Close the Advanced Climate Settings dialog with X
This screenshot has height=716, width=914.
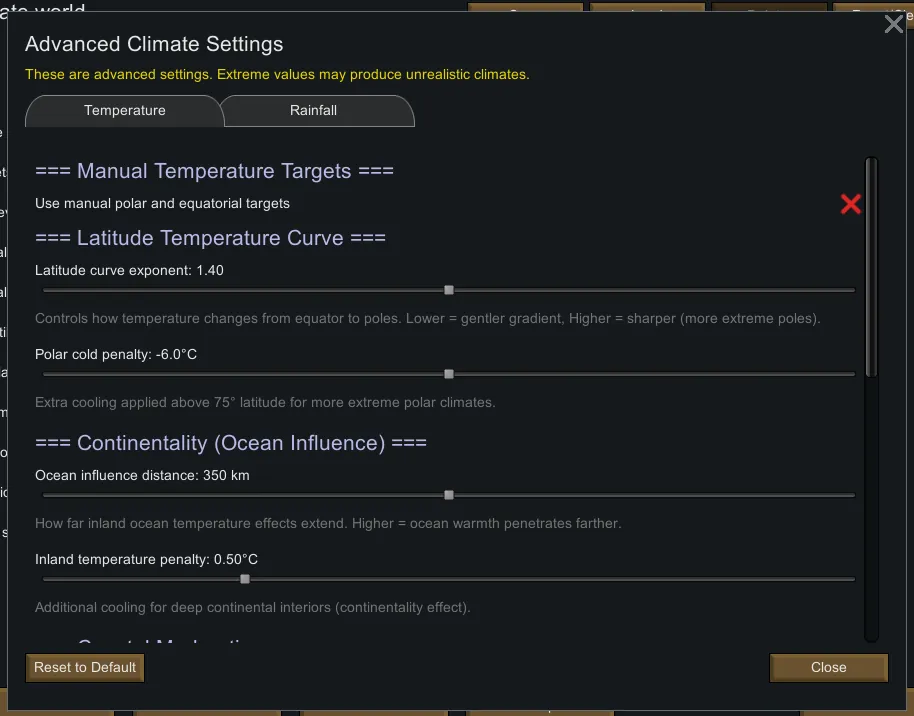[893, 25]
